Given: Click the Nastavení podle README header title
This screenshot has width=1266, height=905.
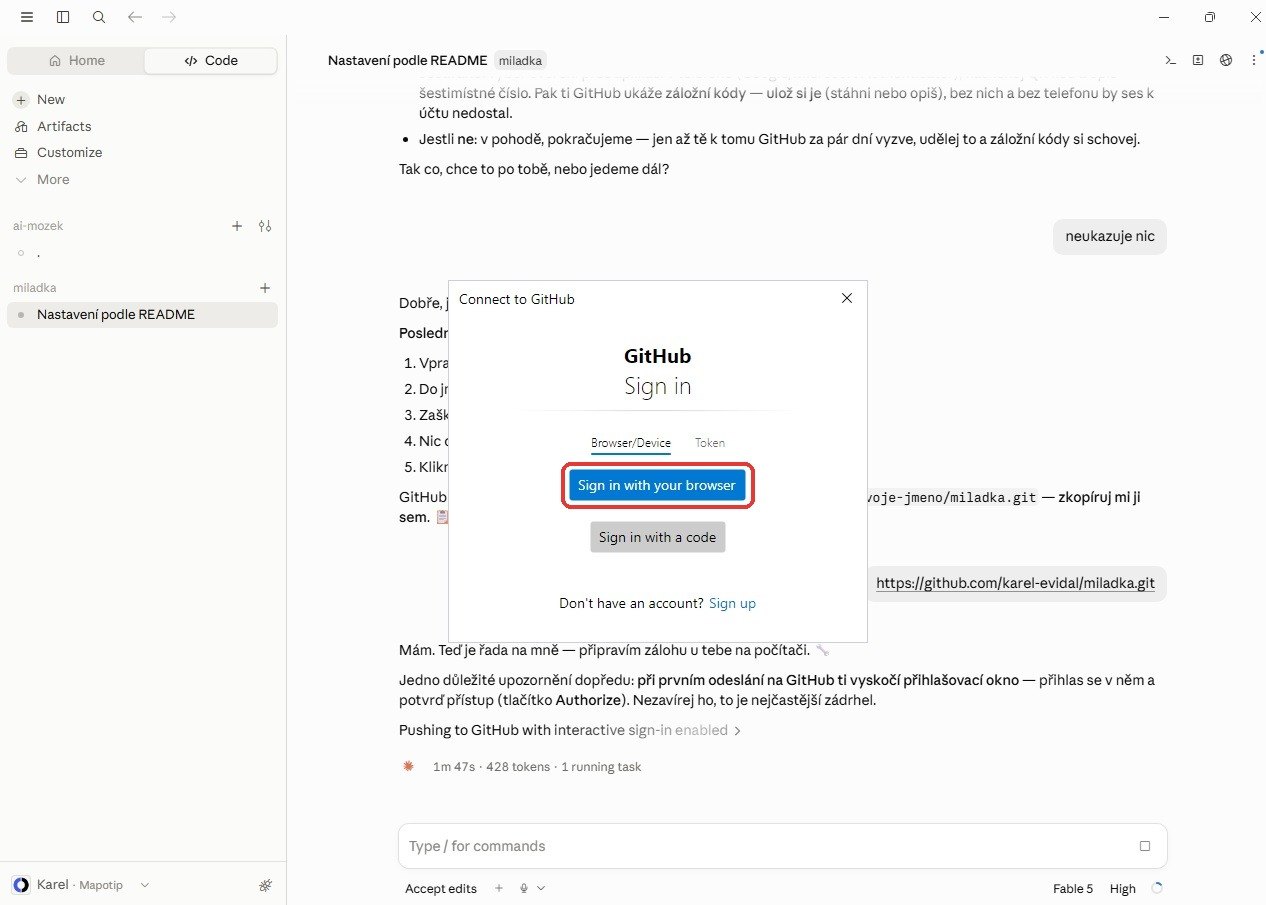Looking at the screenshot, I should pyautogui.click(x=407, y=60).
